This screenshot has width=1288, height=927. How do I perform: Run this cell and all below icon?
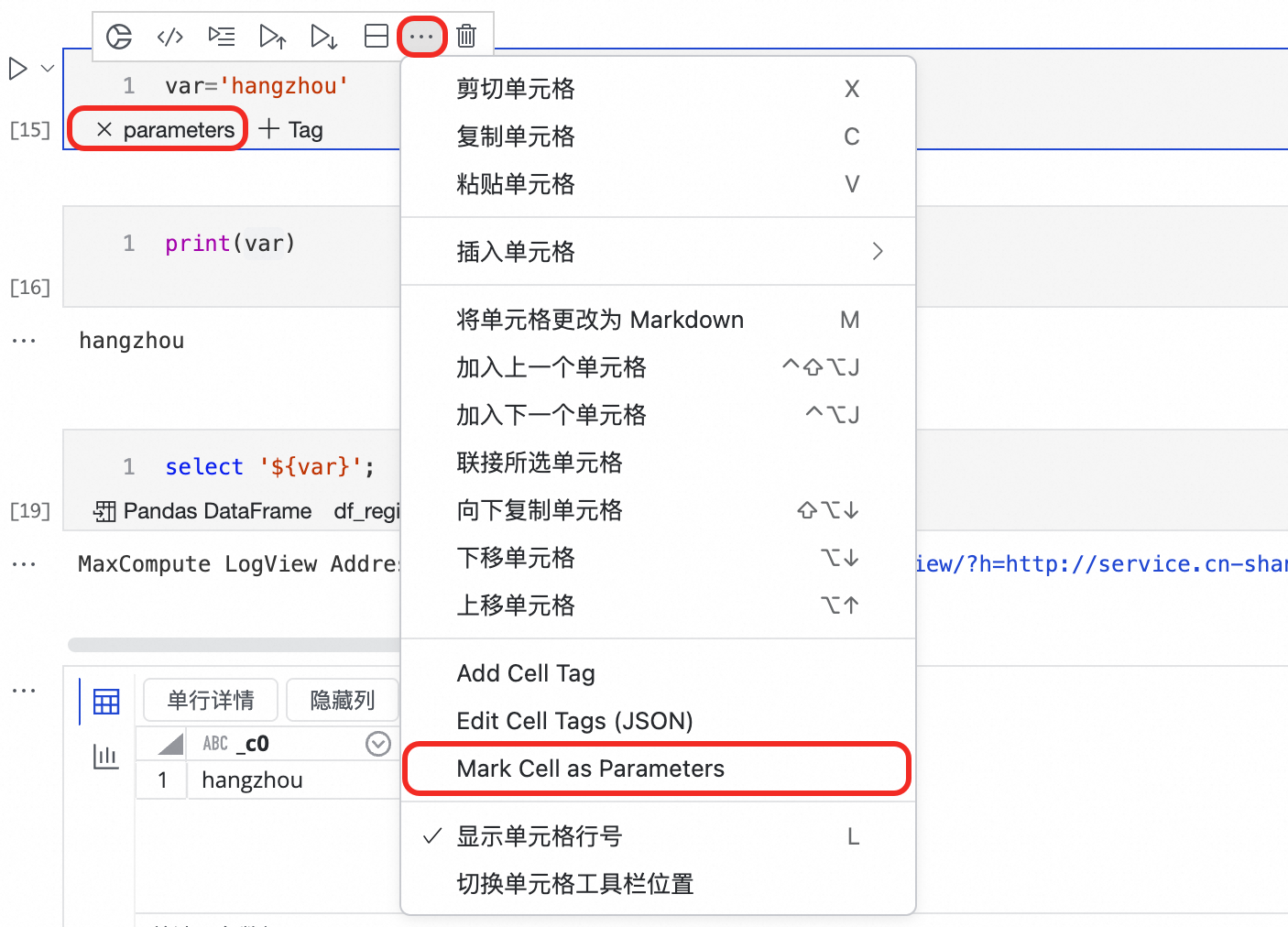click(x=324, y=37)
